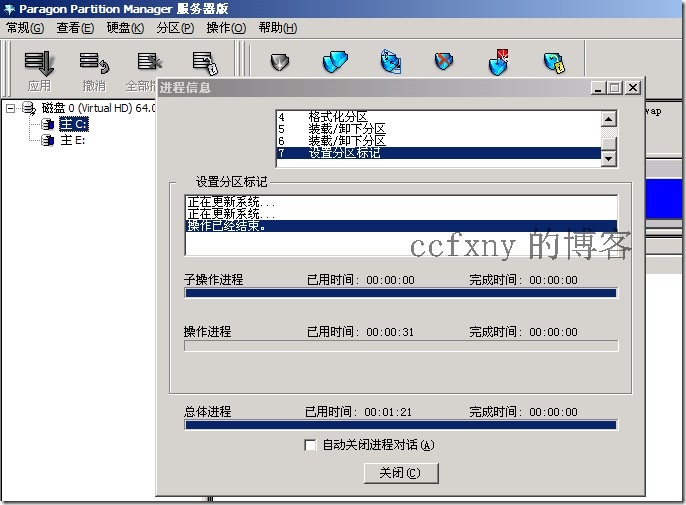Open the 常规(G) menu
Image resolution: width=686 pixels, height=505 pixels.
point(24,28)
